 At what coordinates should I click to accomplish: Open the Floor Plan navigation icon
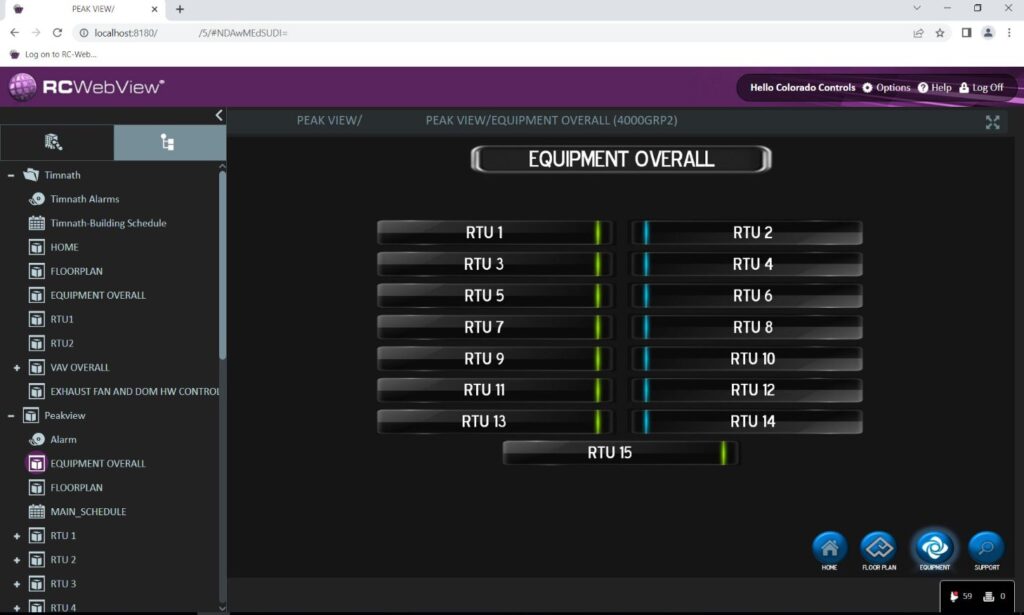coord(879,548)
